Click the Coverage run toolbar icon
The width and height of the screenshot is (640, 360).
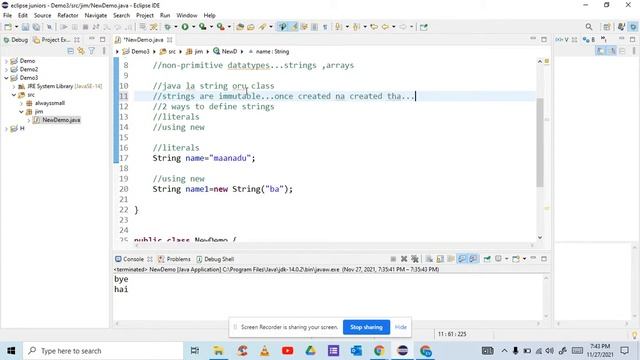(202, 27)
